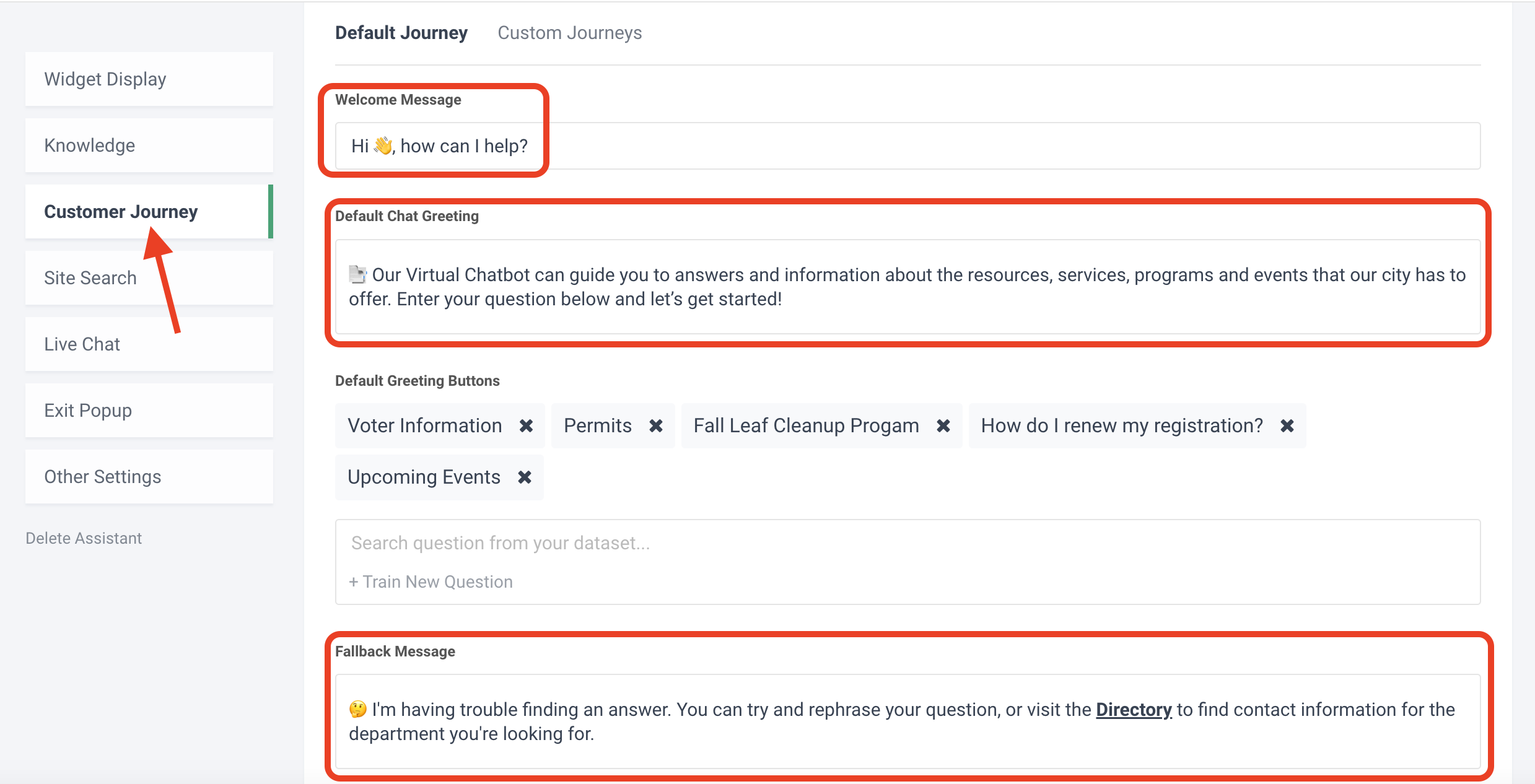Click Train New Question
The height and width of the screenshot is (784, 1535).
[x=431, y=582]
